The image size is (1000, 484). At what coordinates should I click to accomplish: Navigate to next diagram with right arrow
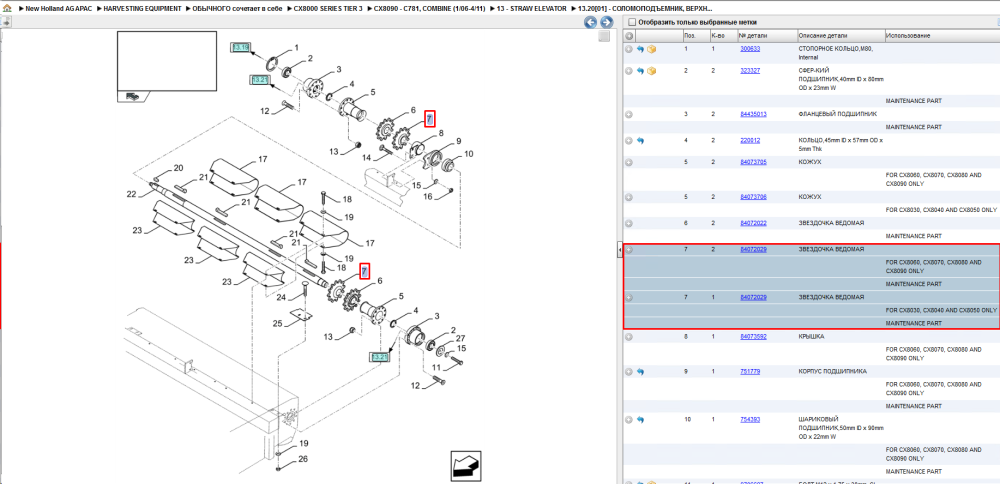coord(605,22)
